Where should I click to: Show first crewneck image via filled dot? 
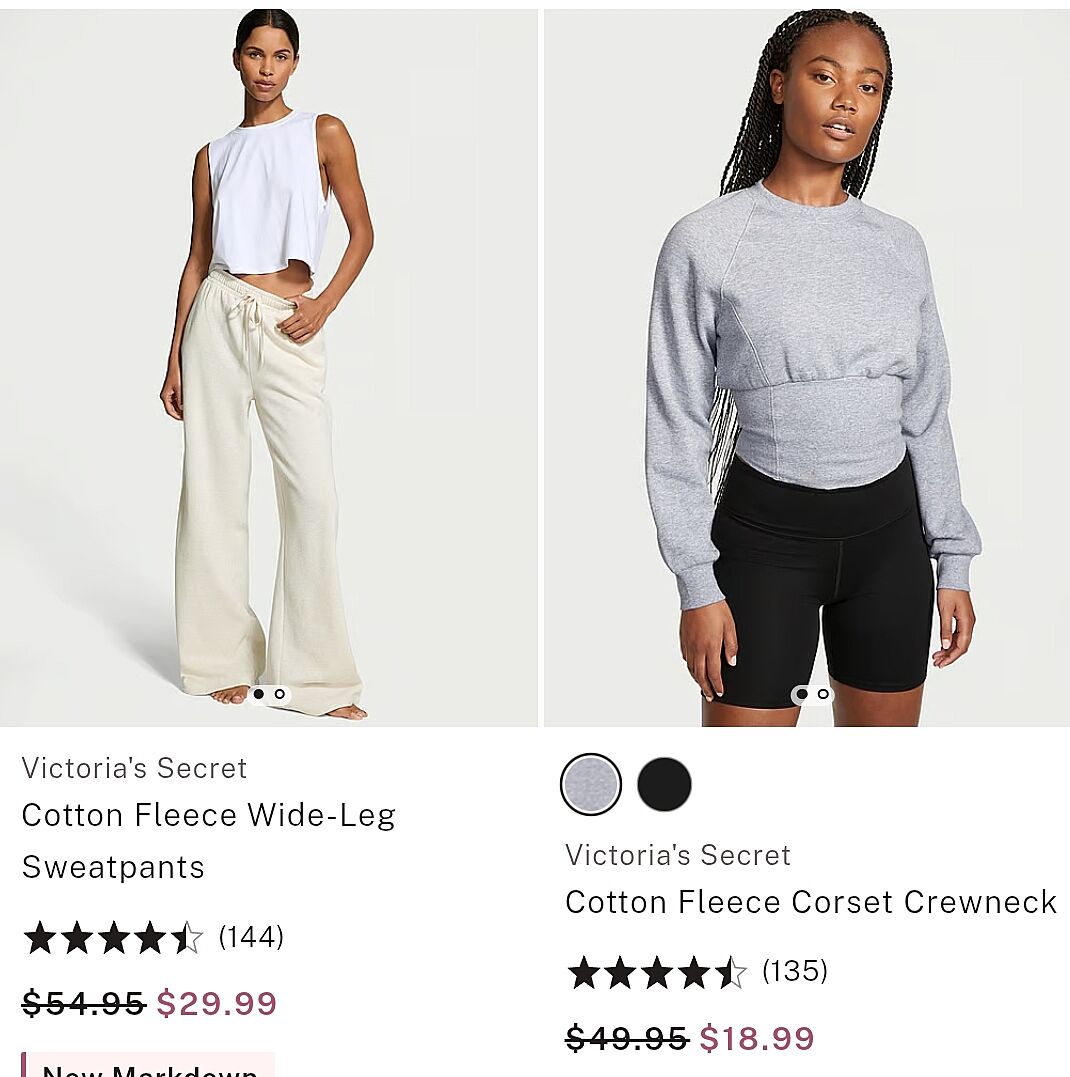[x=801, y=694]
